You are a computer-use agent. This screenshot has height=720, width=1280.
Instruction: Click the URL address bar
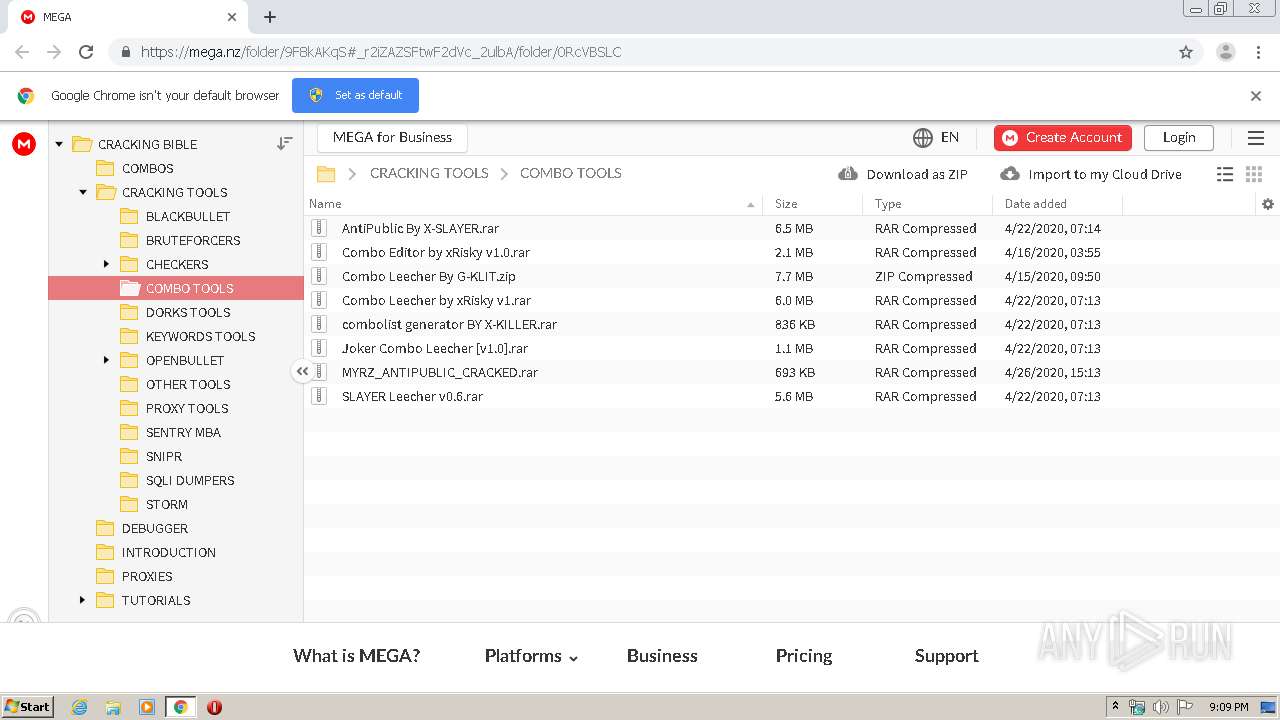click(640, 52)
